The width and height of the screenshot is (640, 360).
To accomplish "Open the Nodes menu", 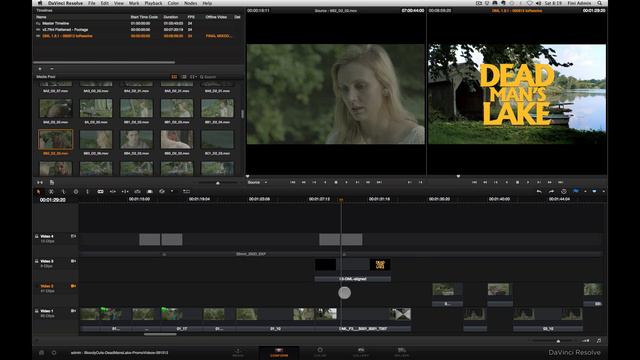I will pyautogui.click(x=191, y=3).
